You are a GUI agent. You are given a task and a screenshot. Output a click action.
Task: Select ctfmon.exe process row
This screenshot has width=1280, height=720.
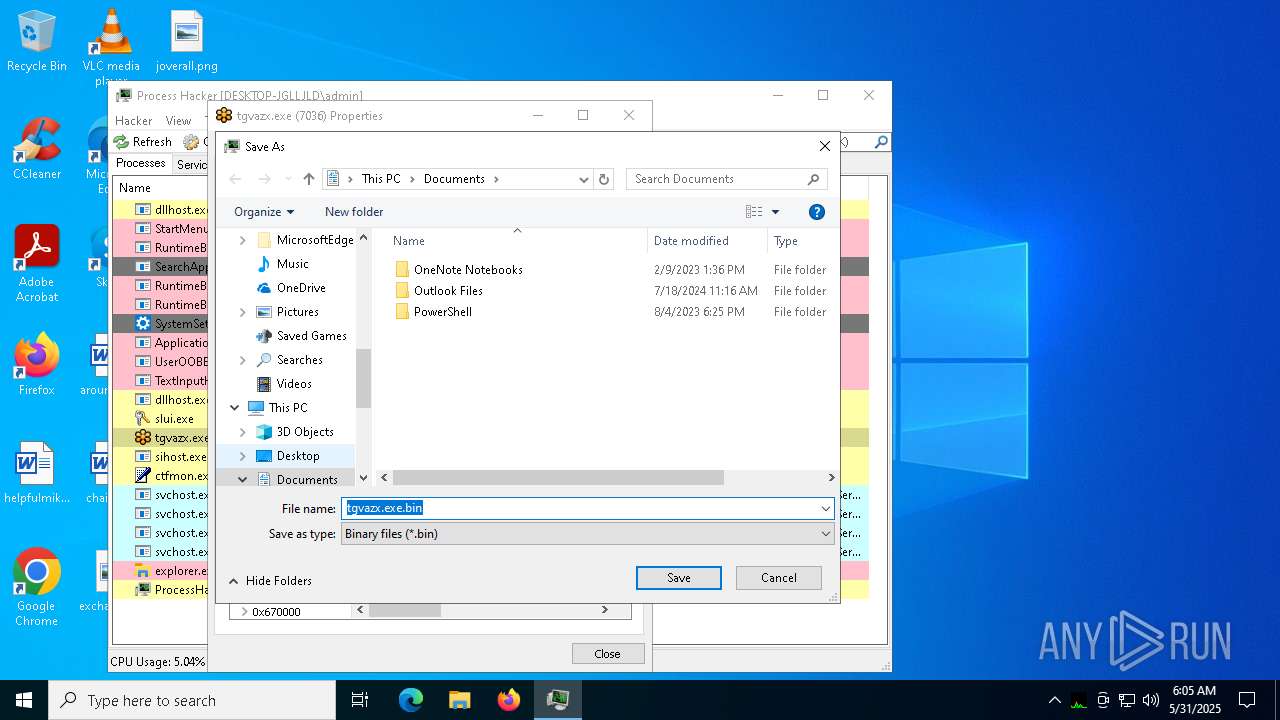[x=171, y=476]
